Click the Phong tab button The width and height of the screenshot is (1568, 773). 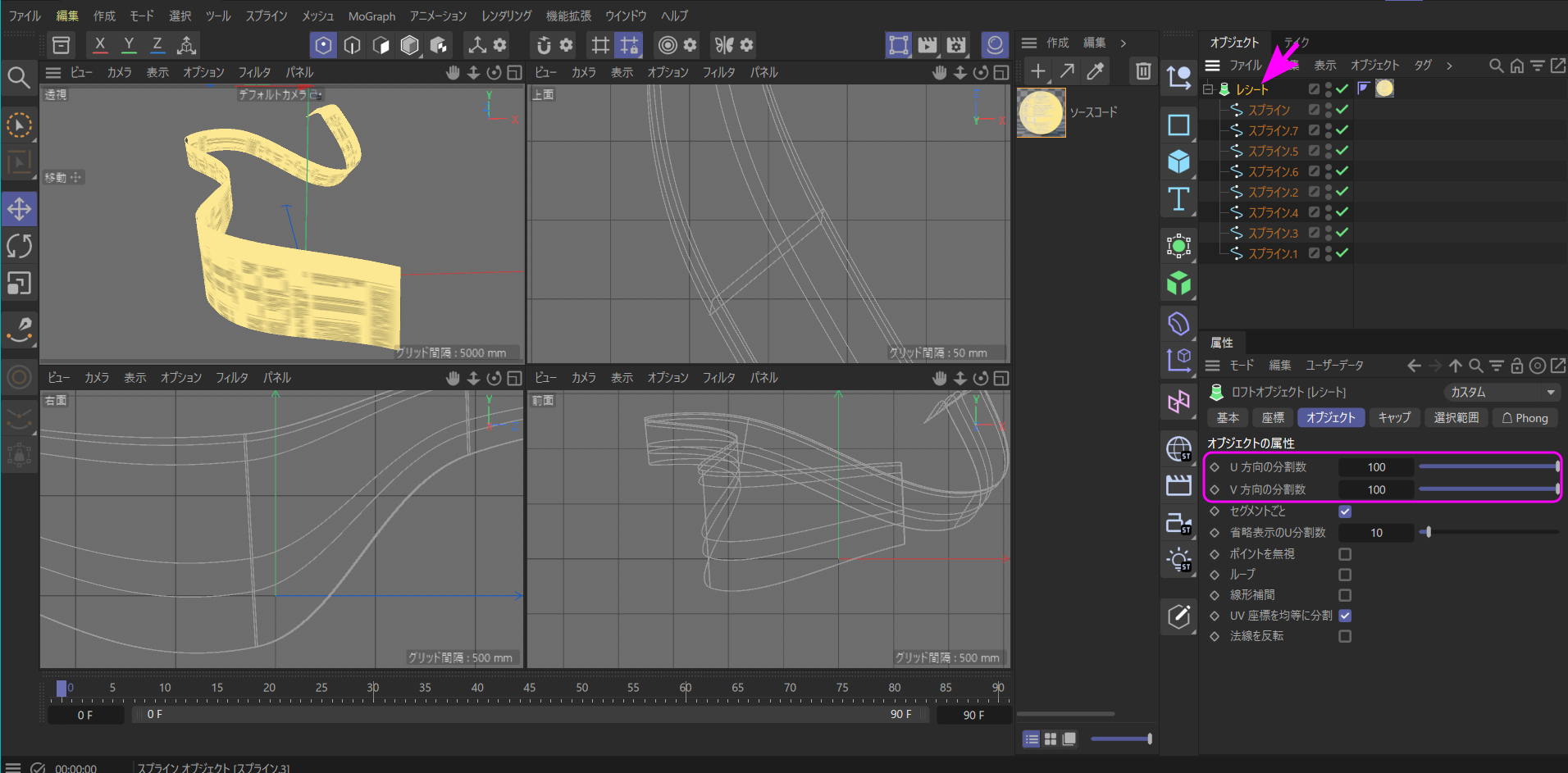point(1525,418)
